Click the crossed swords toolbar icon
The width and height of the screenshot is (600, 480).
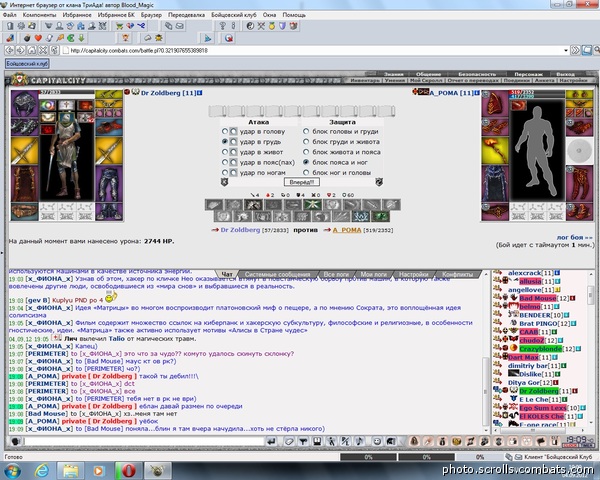click(261, 26)
